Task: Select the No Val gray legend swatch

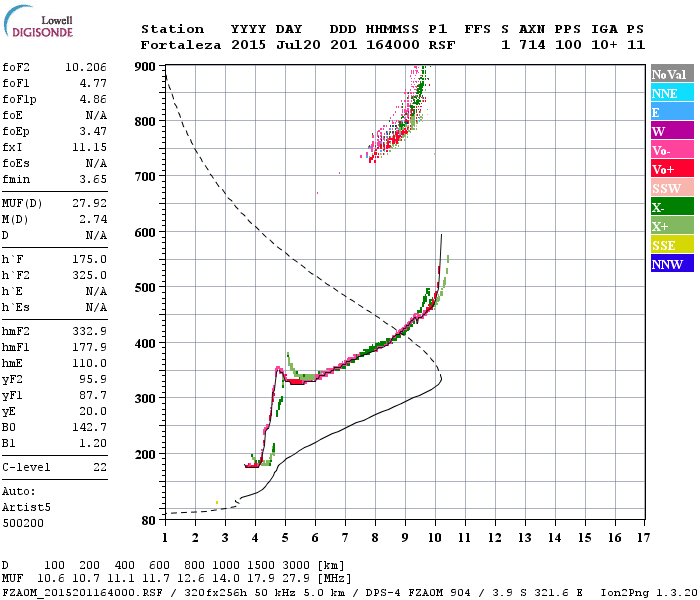Action: tap(672, 74)
